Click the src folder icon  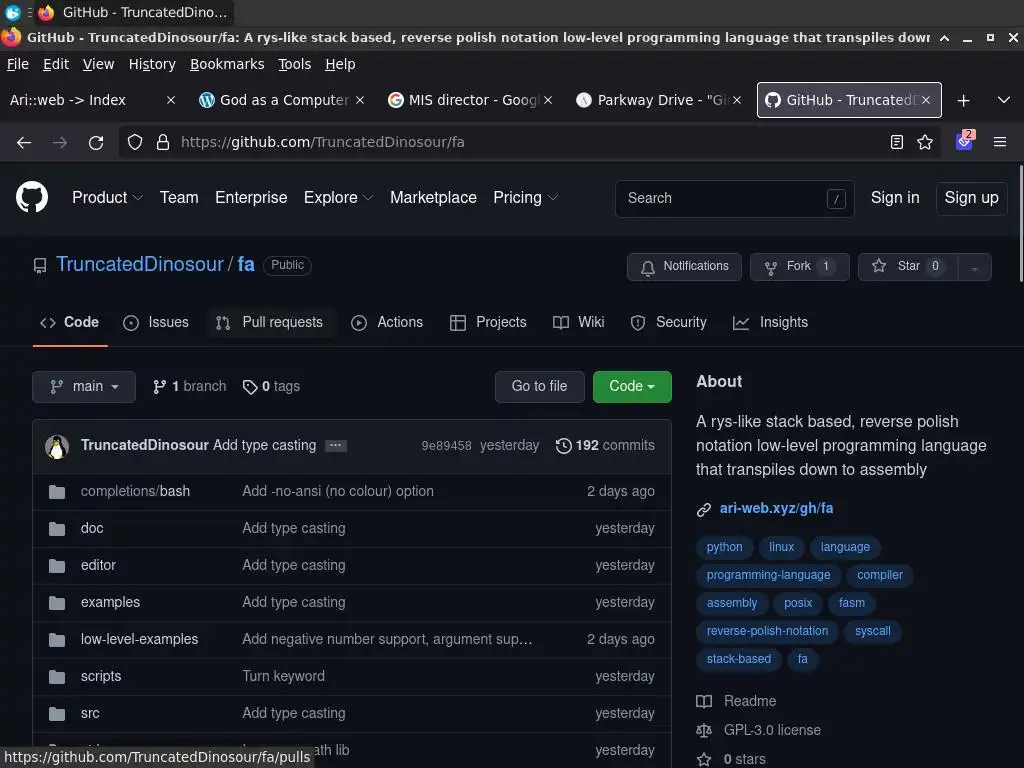point(57,714)
